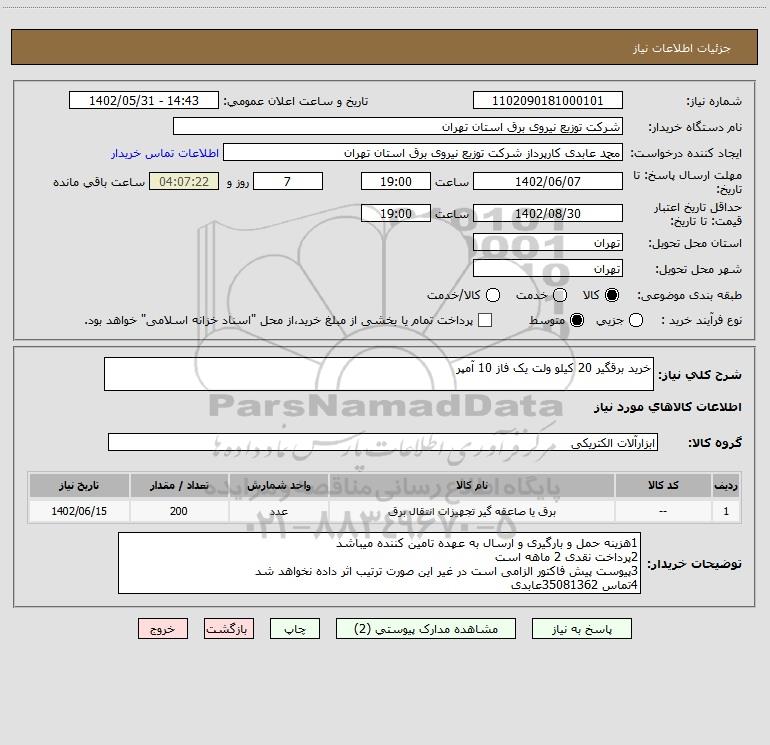
Task: Select the کالا radio button
Action: [612, 295]
